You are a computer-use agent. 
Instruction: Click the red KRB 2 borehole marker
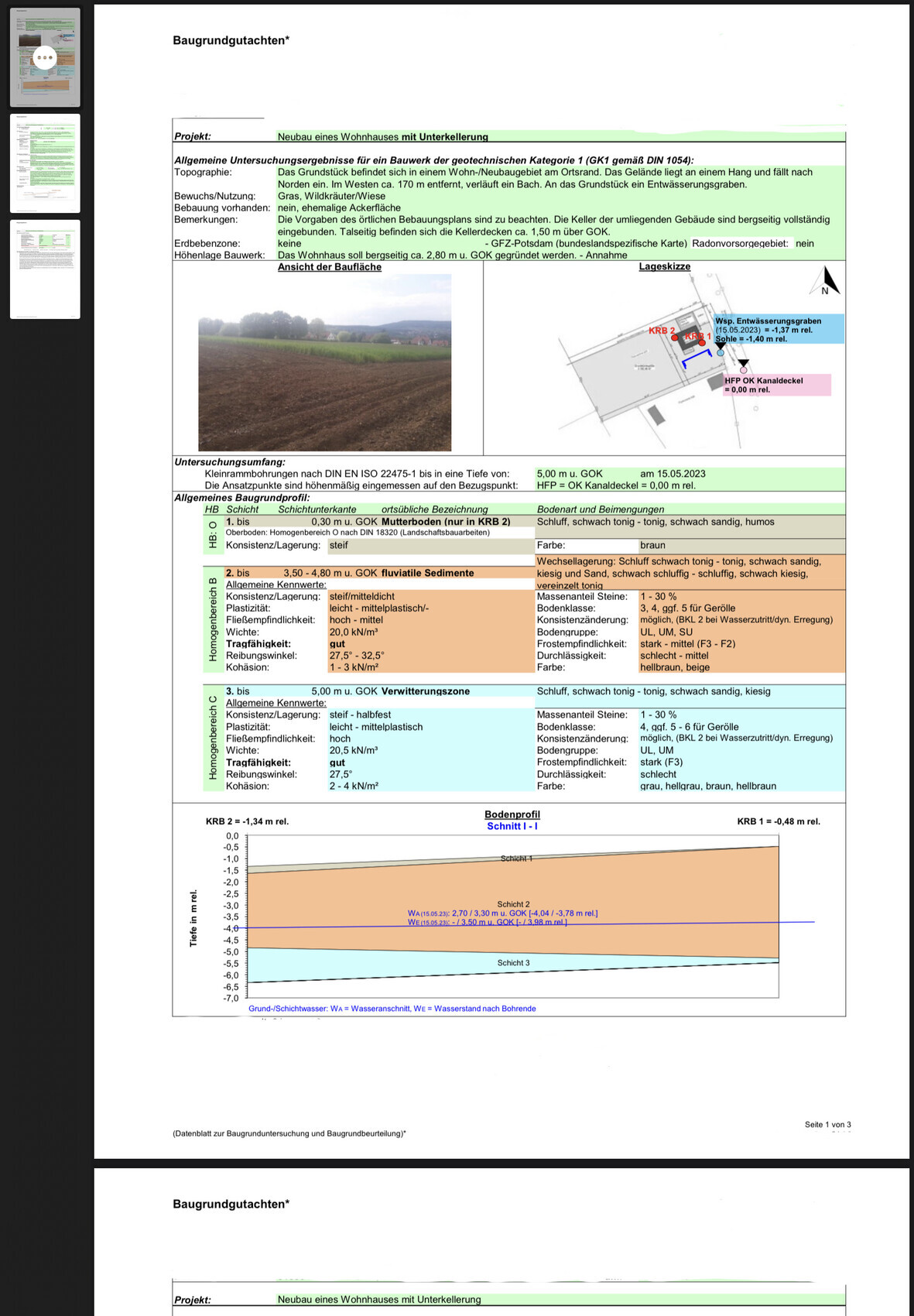tap(674, 338)
